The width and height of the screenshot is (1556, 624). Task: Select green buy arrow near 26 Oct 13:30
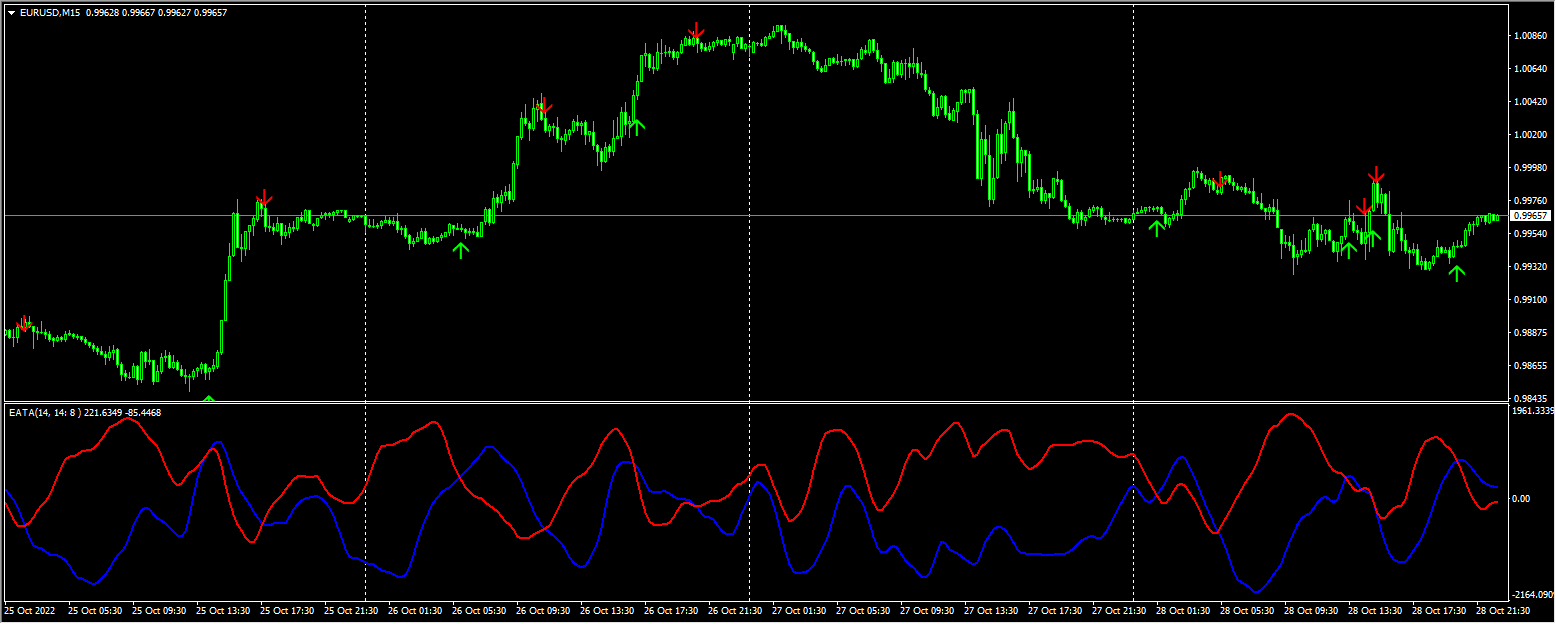point(636,125)
